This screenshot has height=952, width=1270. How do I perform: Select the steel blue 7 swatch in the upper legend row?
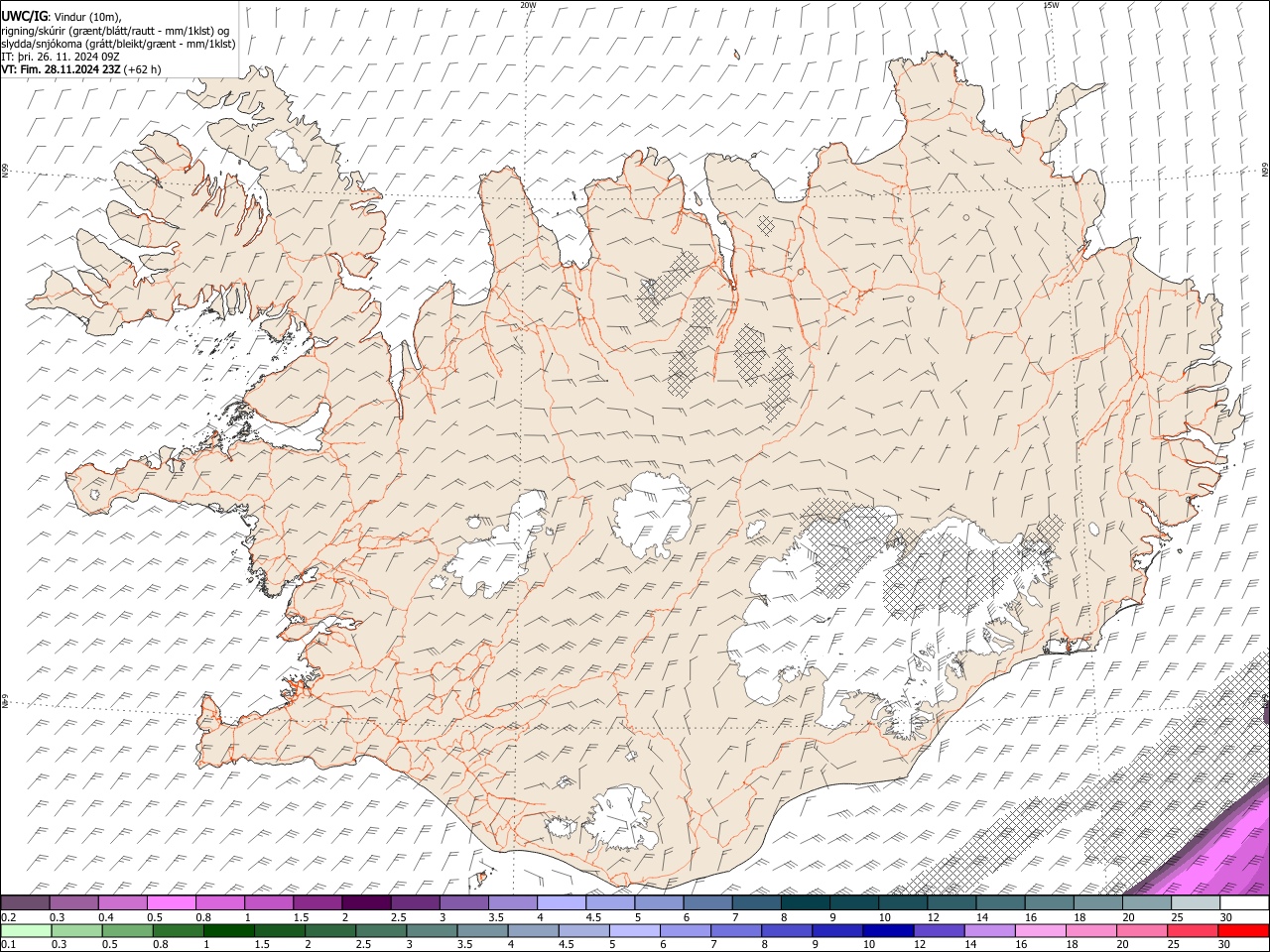(756, 903)
